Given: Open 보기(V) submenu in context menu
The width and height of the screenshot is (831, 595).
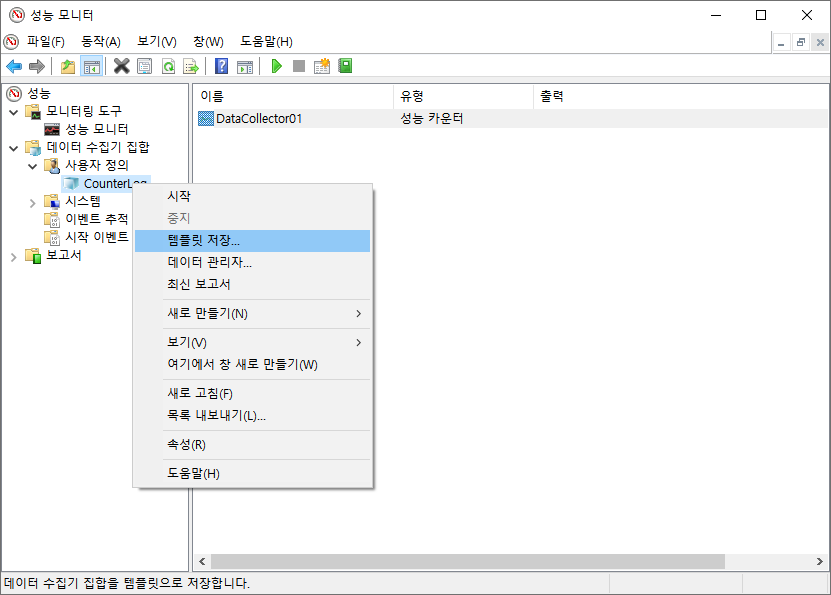Looking at the screenshot, I should [253, 342].
